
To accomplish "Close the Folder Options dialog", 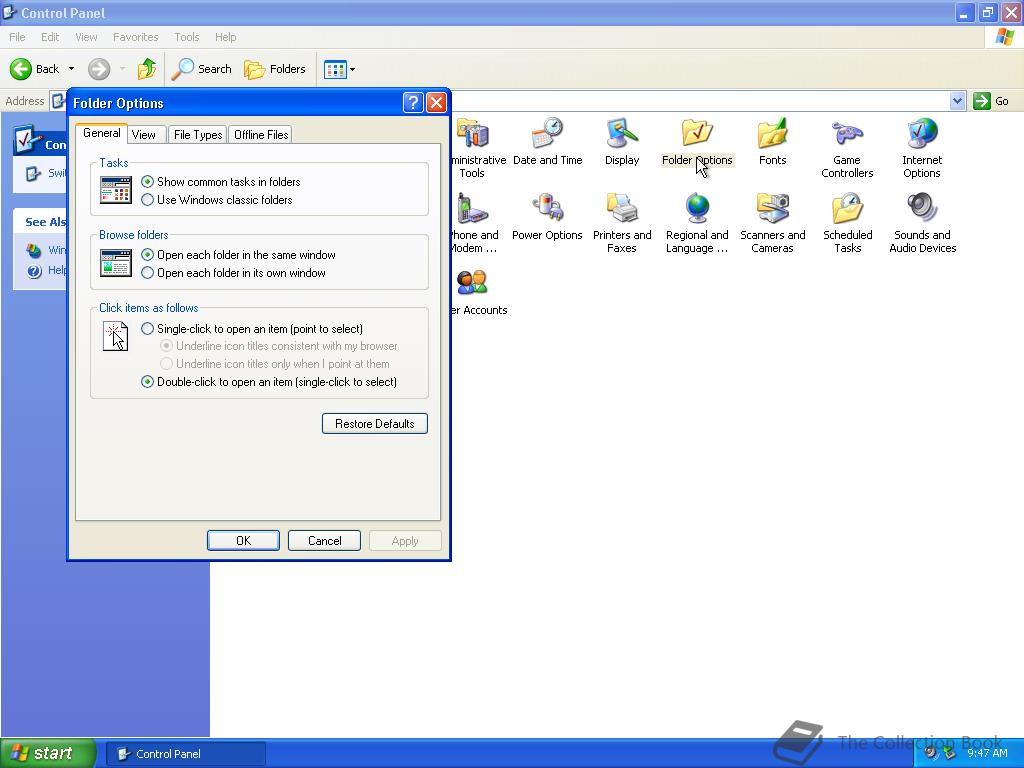I will pyautogui.click(x=436, y=103).
